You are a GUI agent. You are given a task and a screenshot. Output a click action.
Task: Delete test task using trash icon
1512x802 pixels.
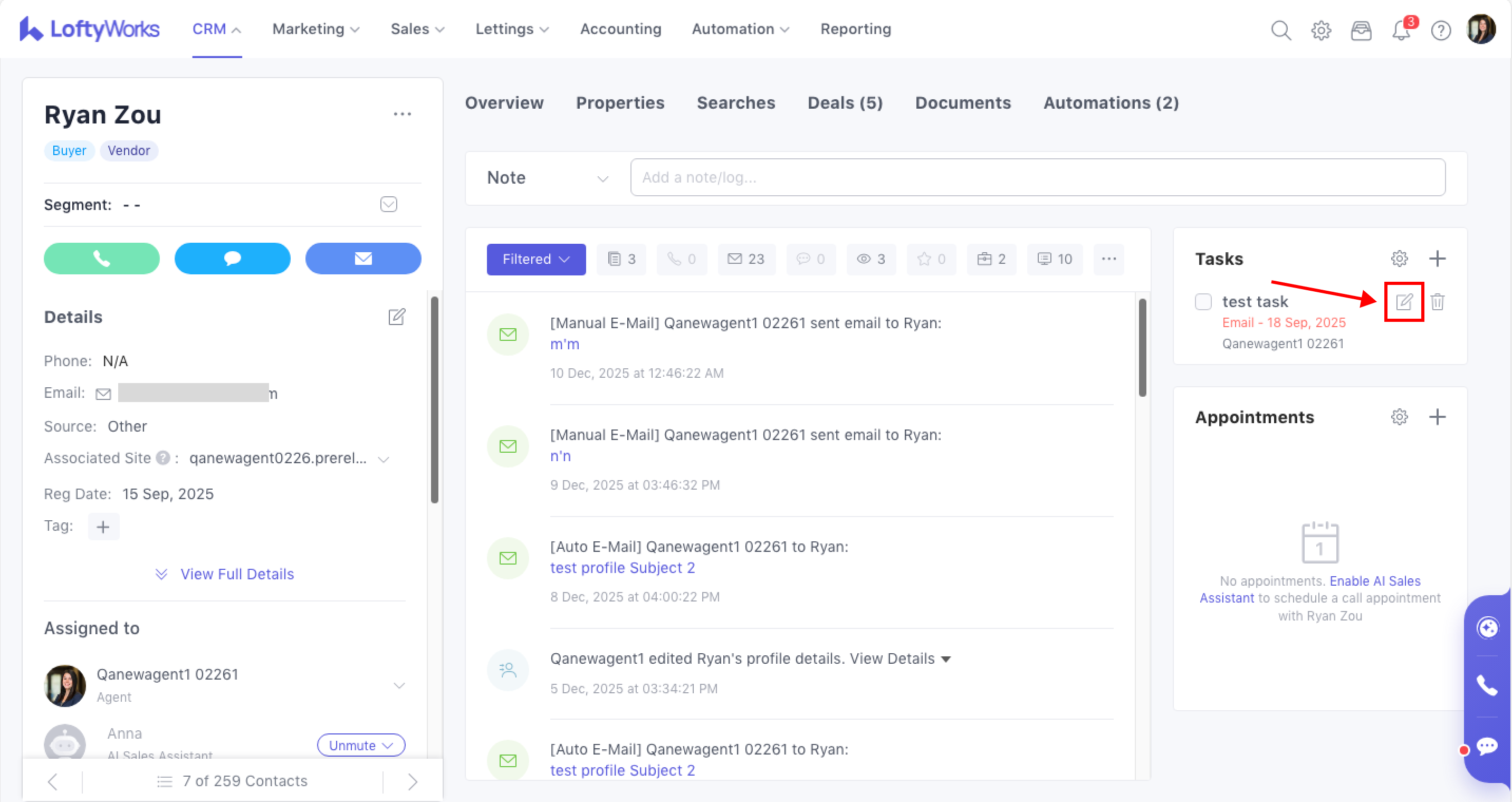tap(1438, 302)
